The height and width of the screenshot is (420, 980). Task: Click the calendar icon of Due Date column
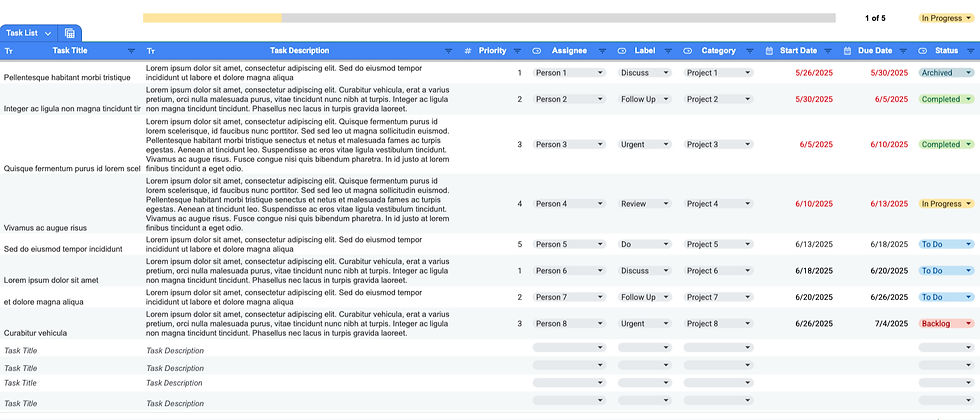pyautogui.click(x=848, y=51)
